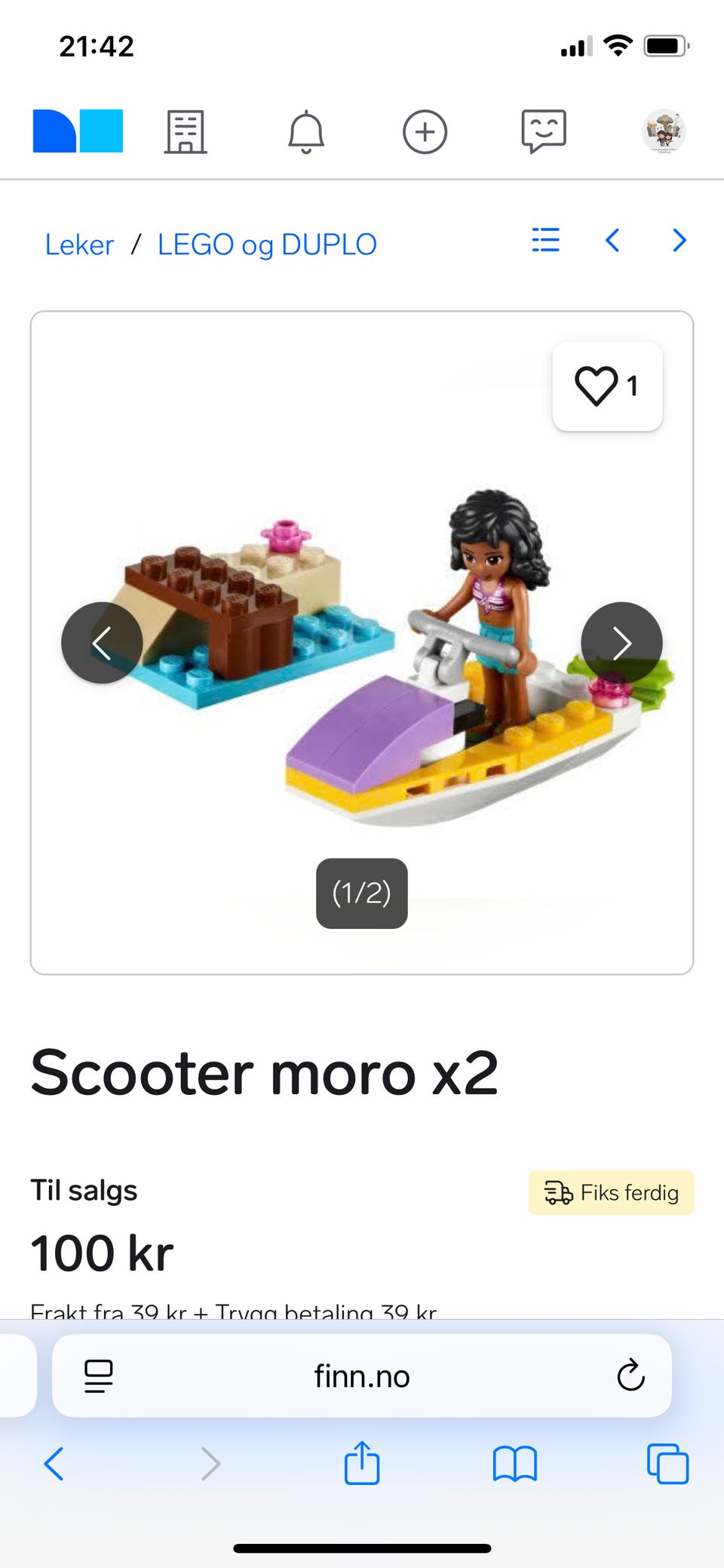This screenshot has height=1568, width=724.
Task: Open the profile avatar
Action: pyautogui.click(x=664, y=131)
